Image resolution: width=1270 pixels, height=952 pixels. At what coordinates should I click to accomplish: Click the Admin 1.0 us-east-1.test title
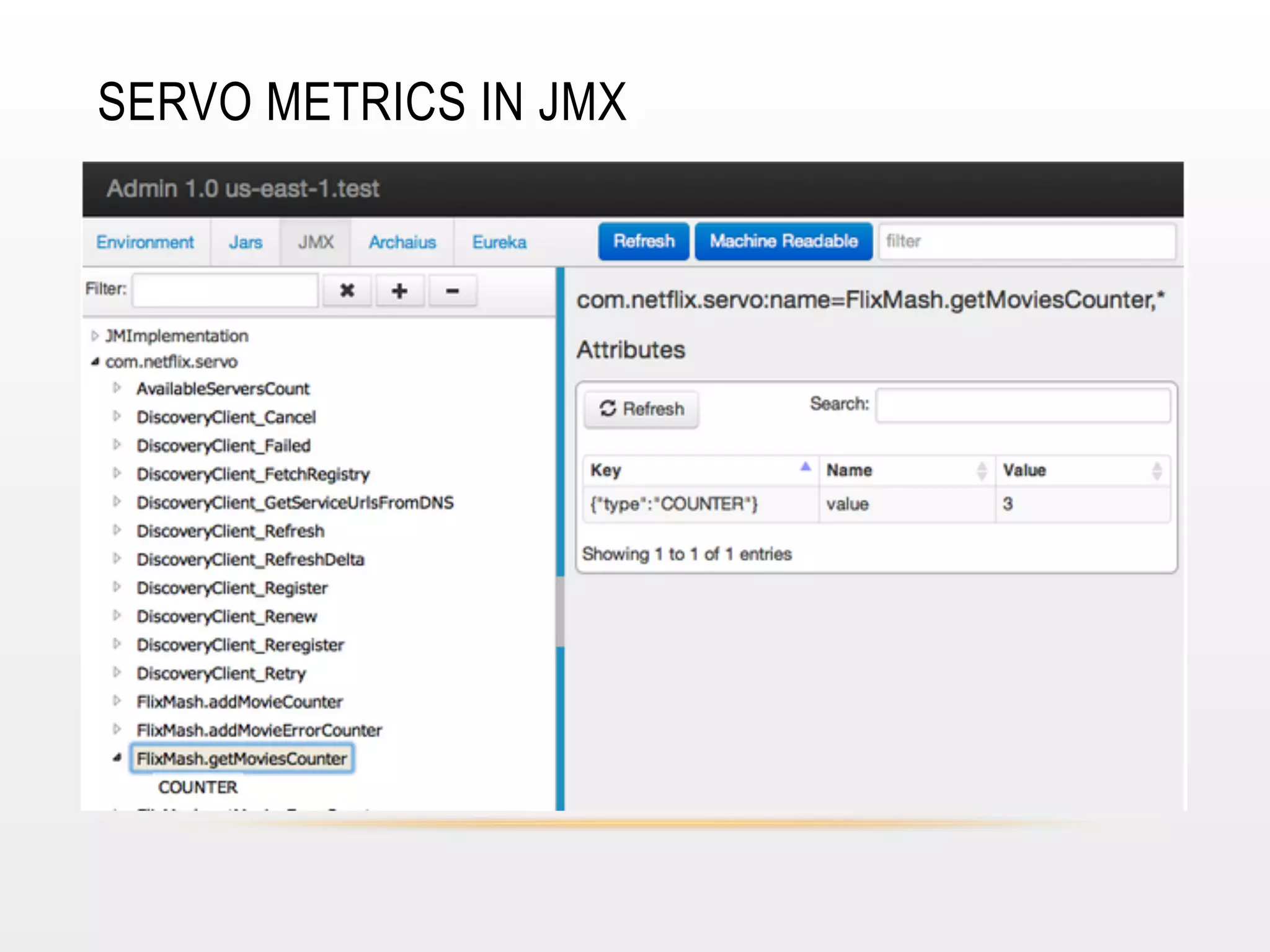(243, 189)
